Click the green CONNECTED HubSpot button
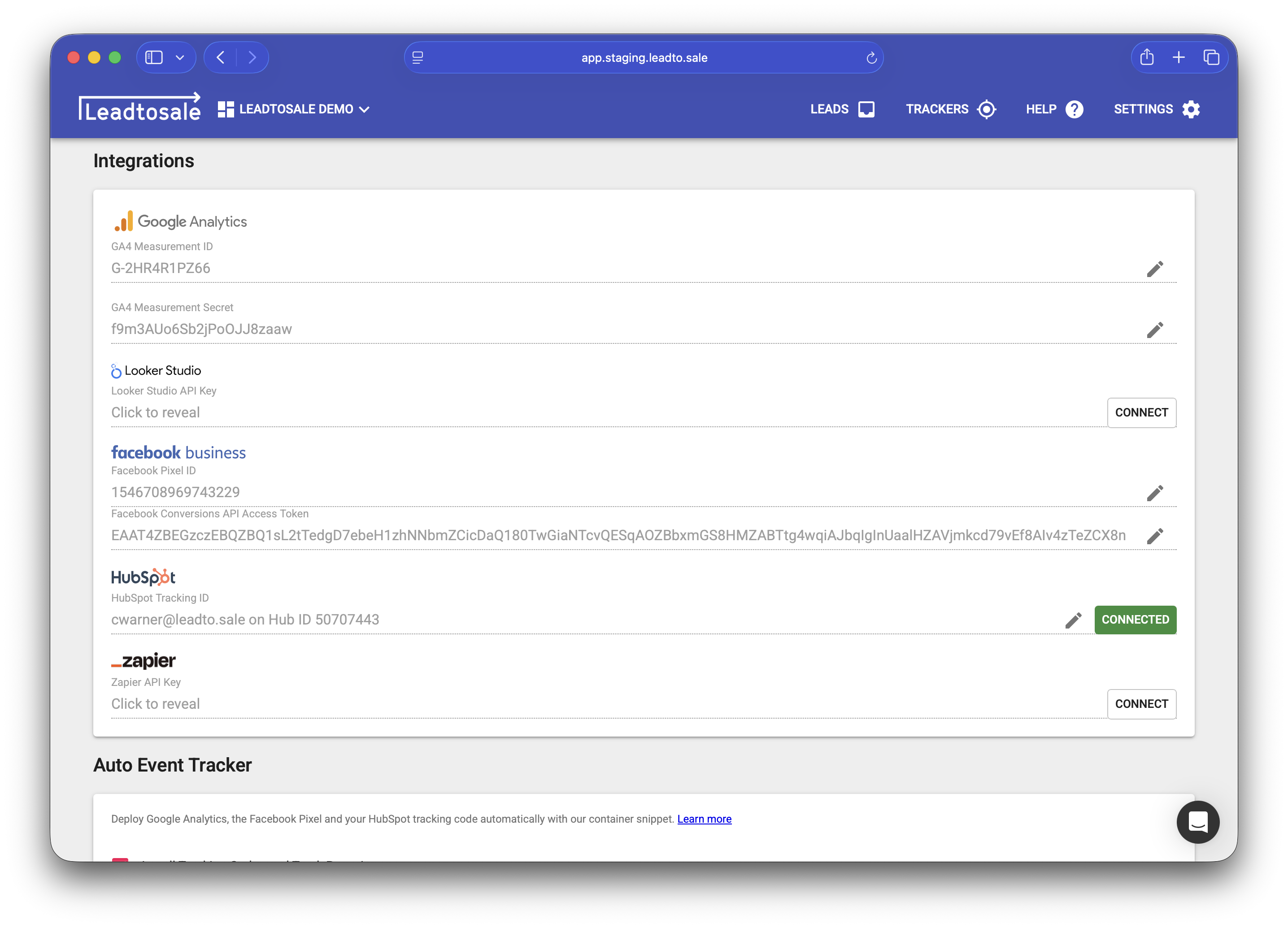This screenshot has height=928, width=1288. point(1135,620)
